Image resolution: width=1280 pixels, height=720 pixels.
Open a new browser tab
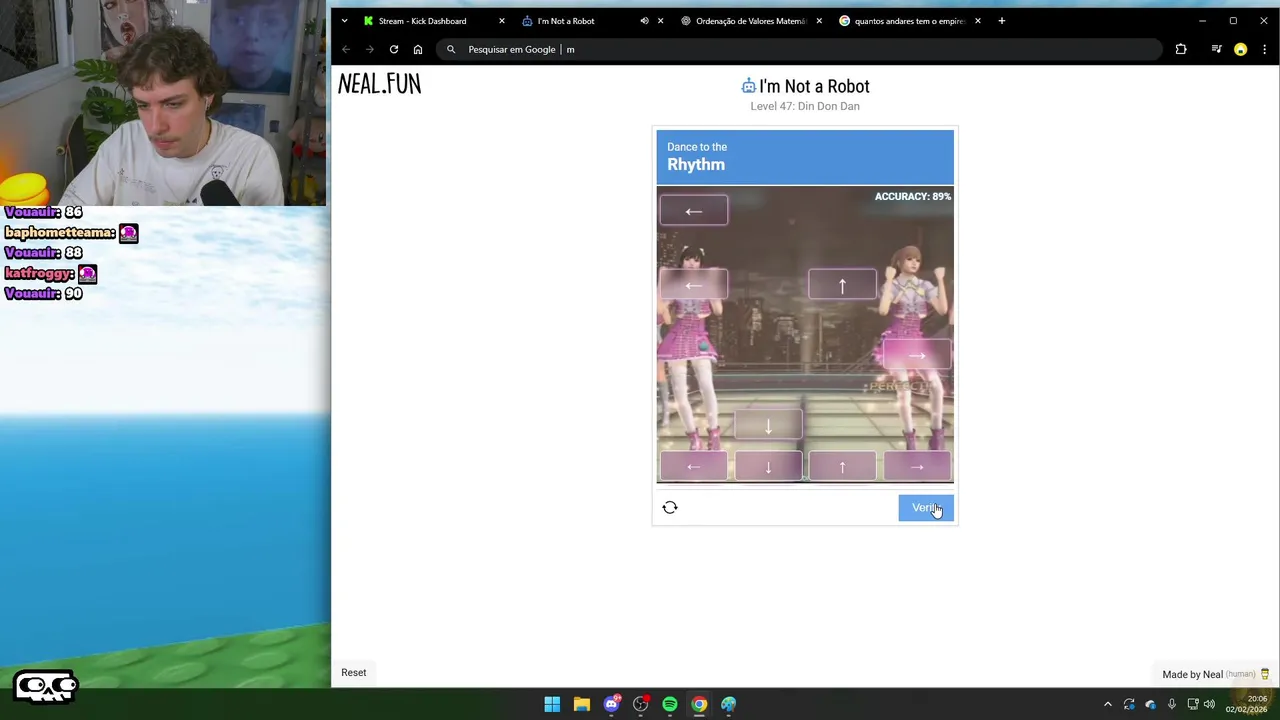[x=1001, y=21]
